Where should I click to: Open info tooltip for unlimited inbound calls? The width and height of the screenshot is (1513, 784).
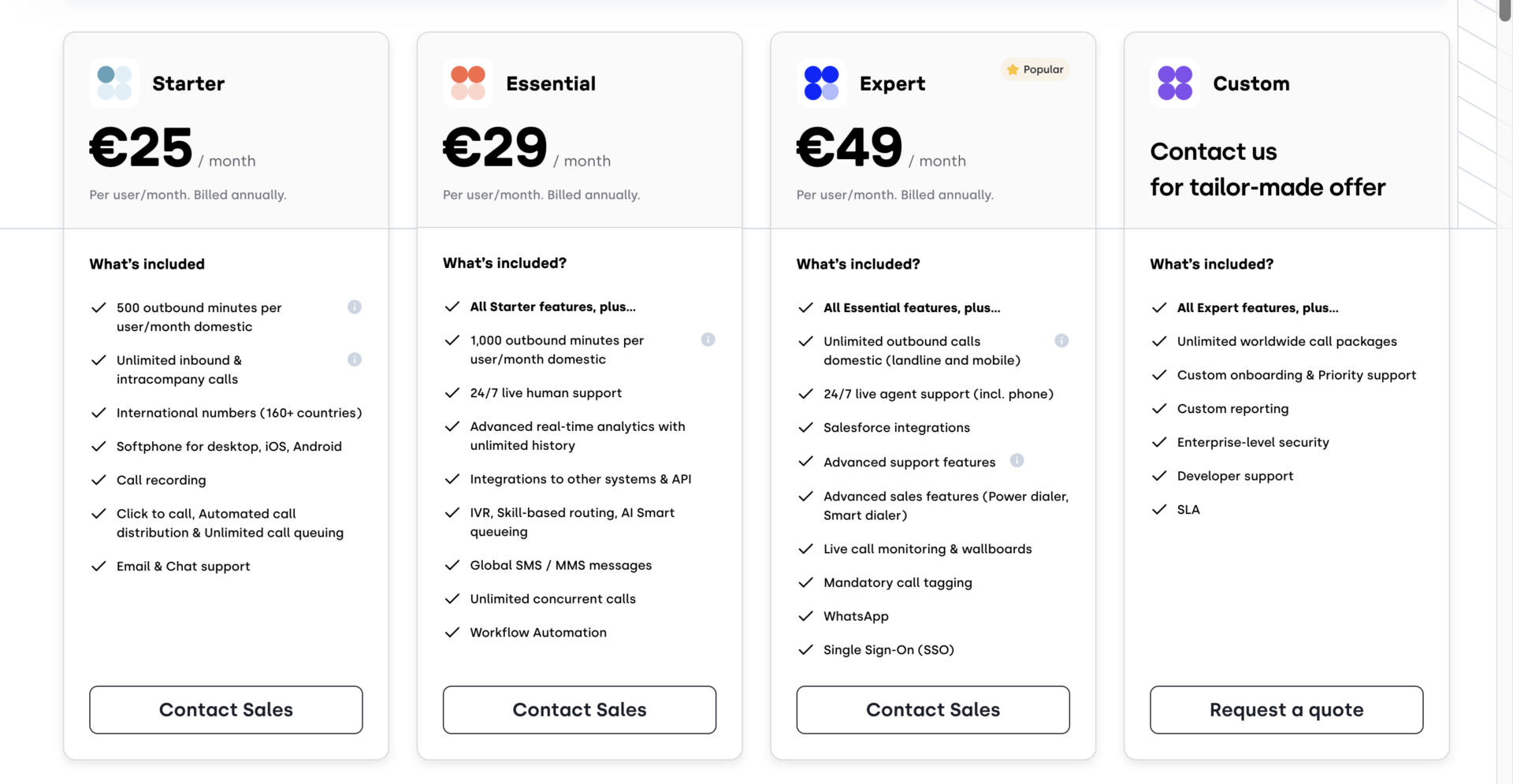[x=354, y=359]
